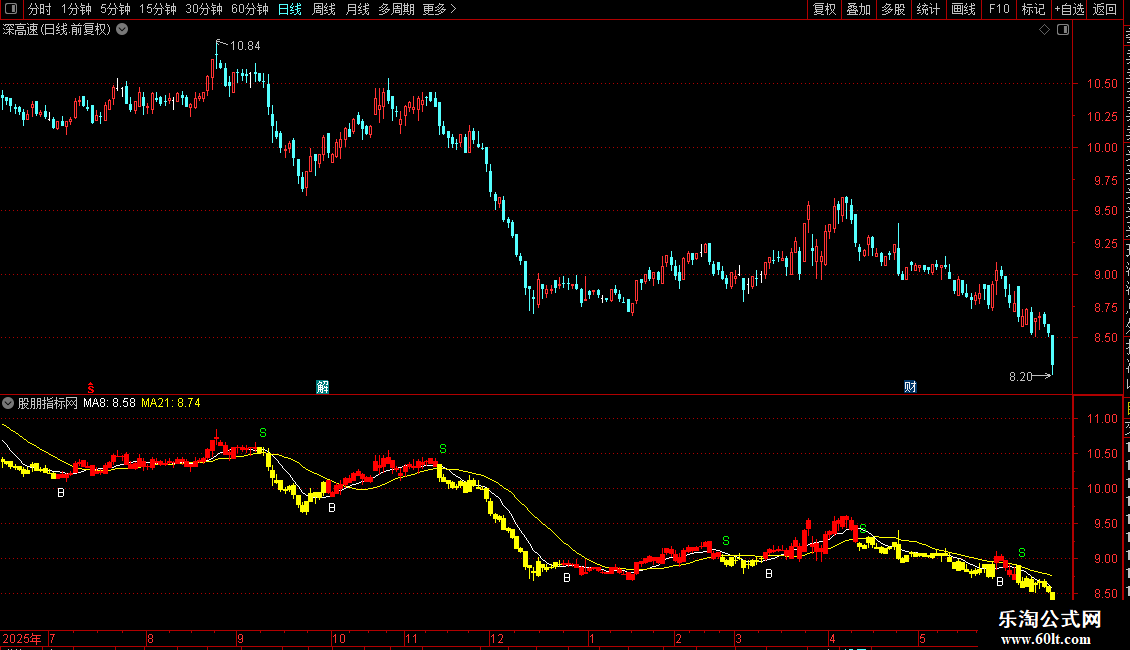Switch to the 1分钟 period

(x=76, y=9)
